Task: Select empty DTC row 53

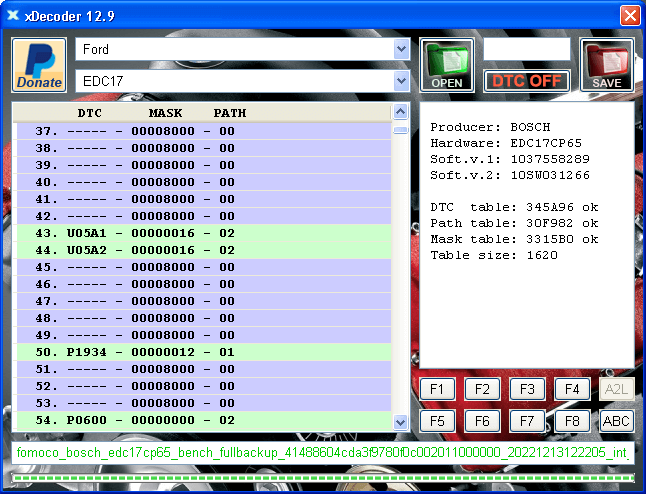Action: click(x=204, y=403)
